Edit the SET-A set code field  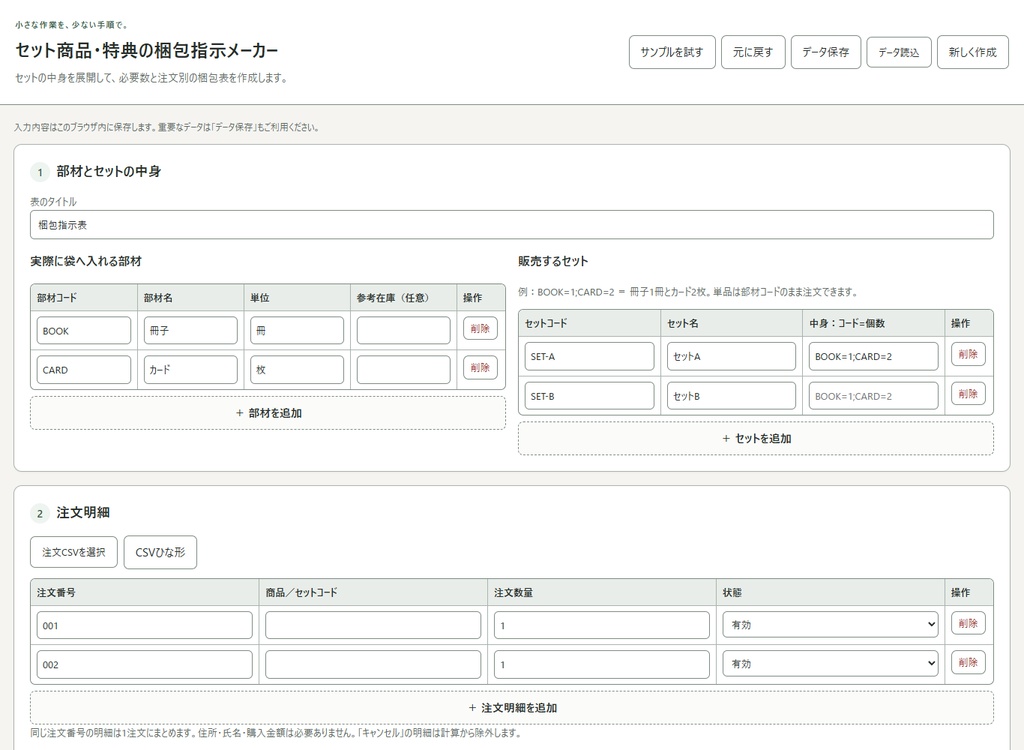coord(589,357)
